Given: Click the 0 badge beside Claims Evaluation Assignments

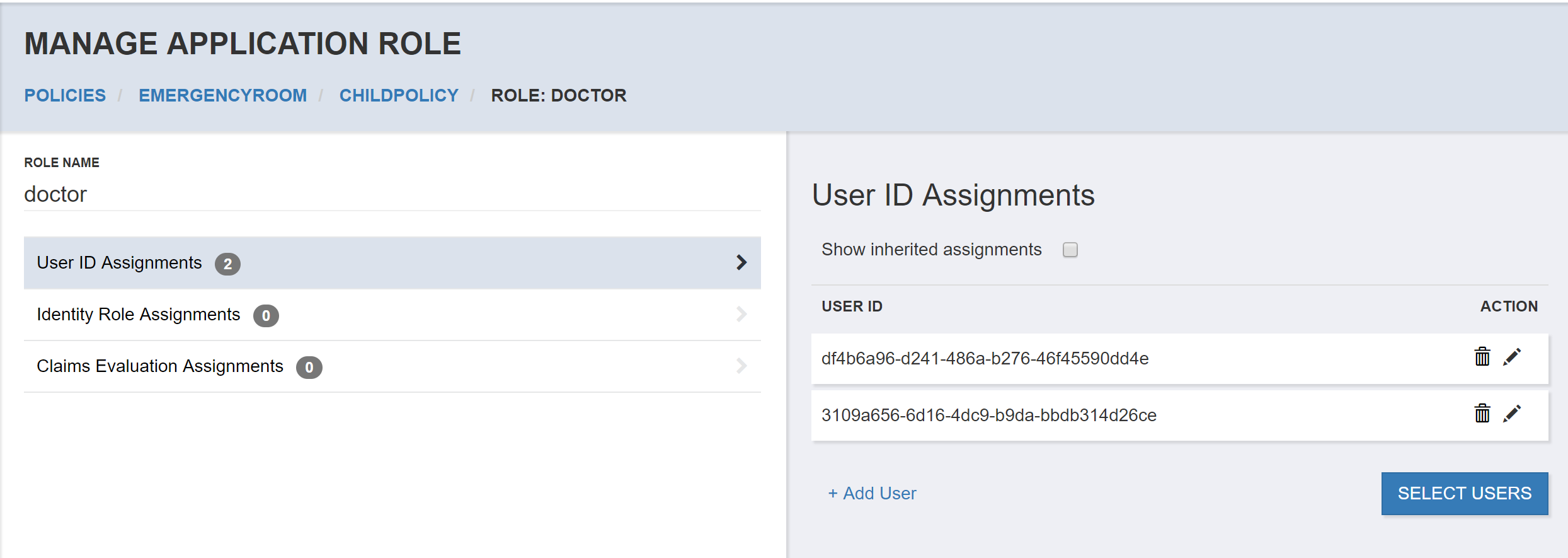Looking at the screenshot, I should pyautogui.click(x=309, y=368).
